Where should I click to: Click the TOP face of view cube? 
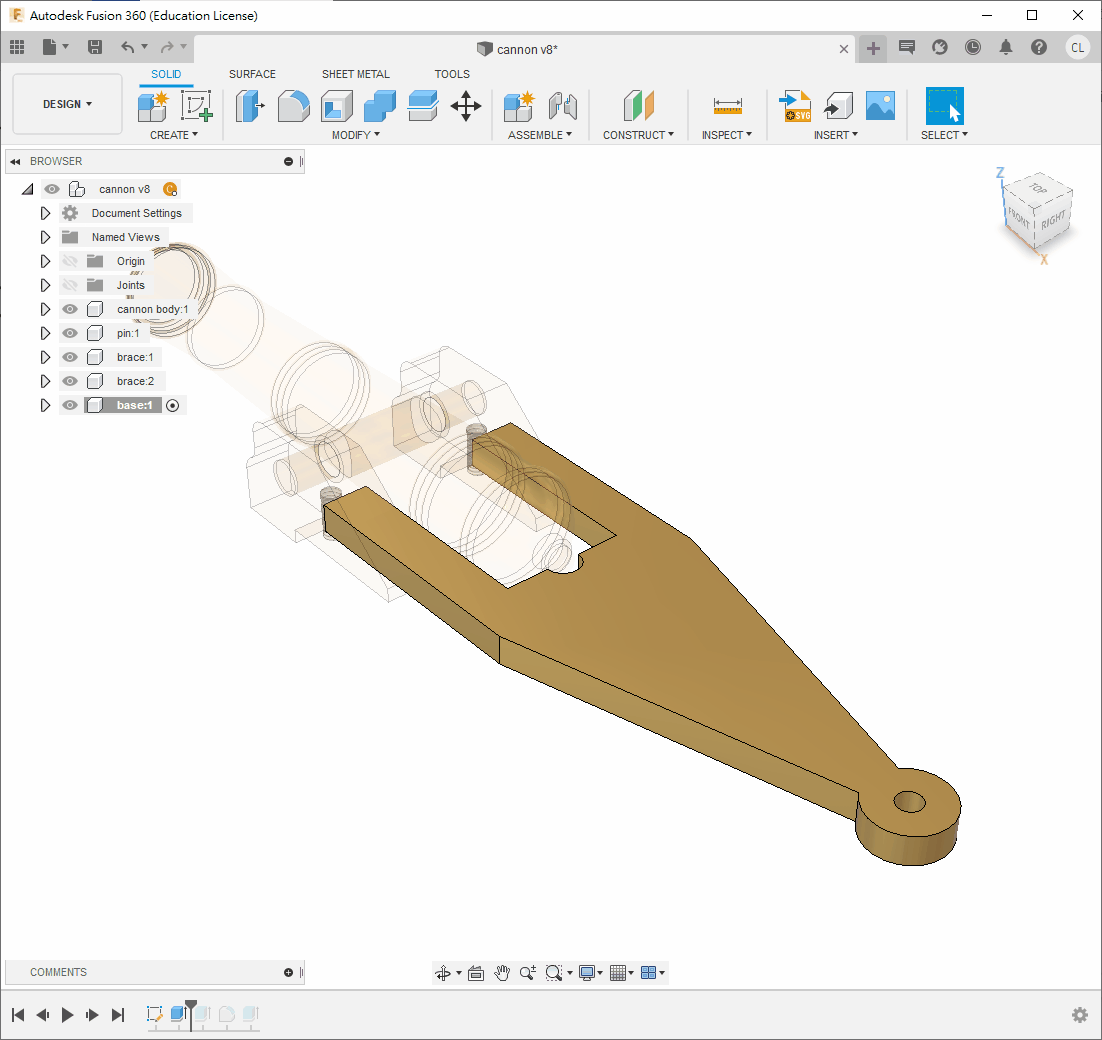click(x=1039, y=188)
